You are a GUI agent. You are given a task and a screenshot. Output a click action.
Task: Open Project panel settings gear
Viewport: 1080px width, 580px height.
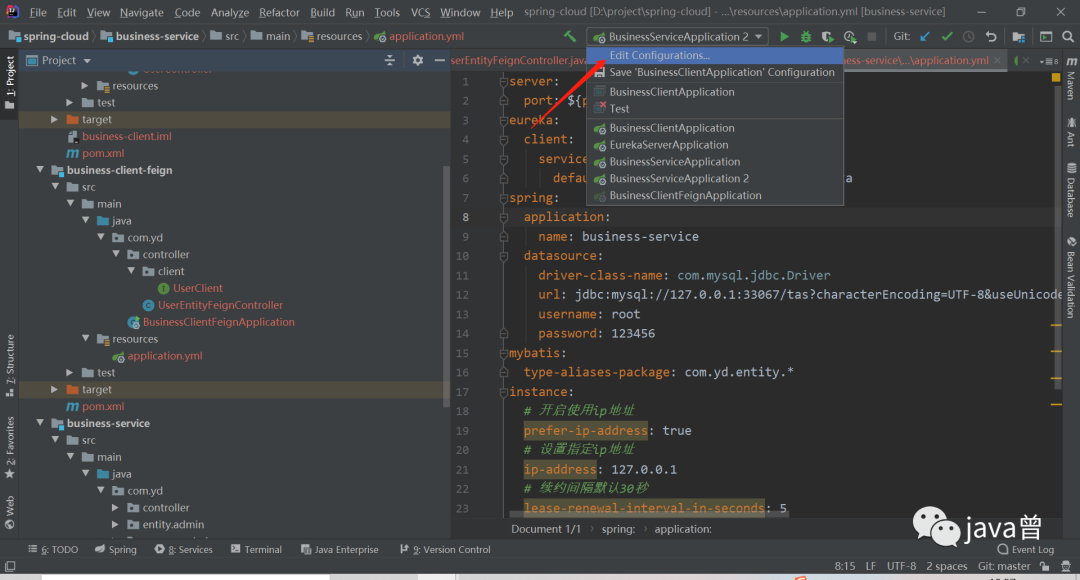point(417,61)
